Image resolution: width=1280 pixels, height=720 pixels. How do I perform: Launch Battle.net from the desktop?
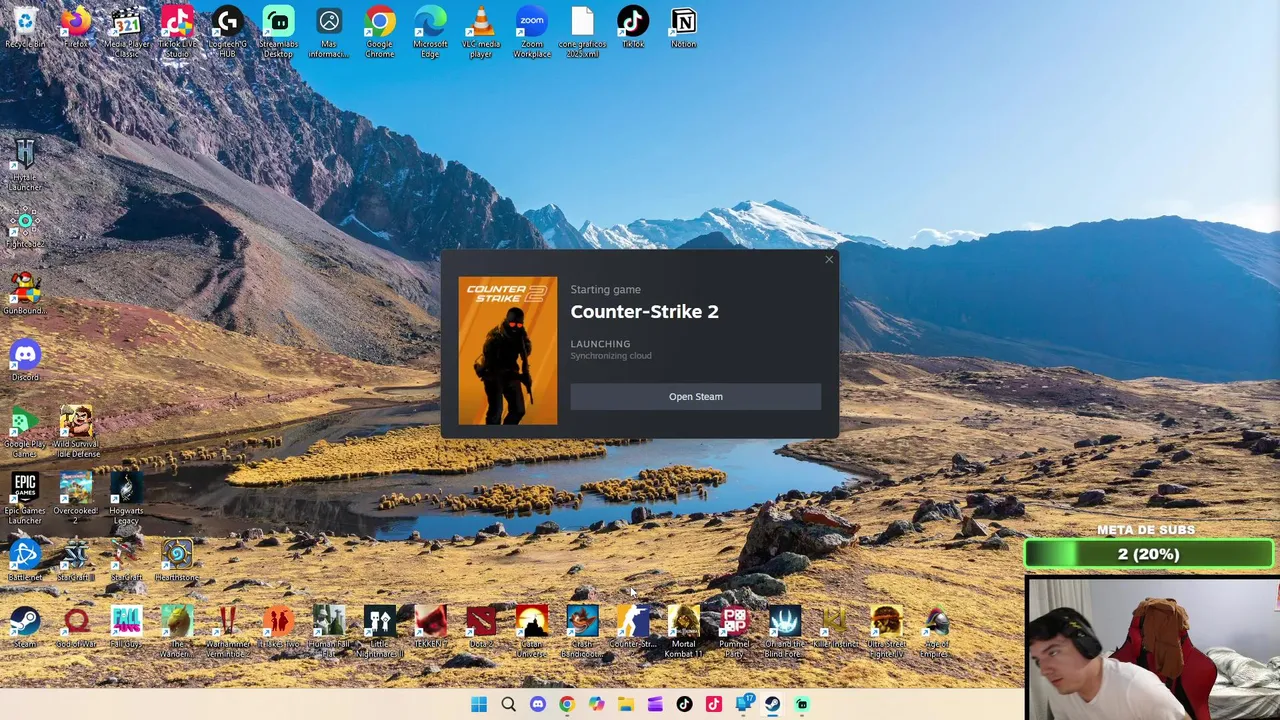click(x=25, y=561)
